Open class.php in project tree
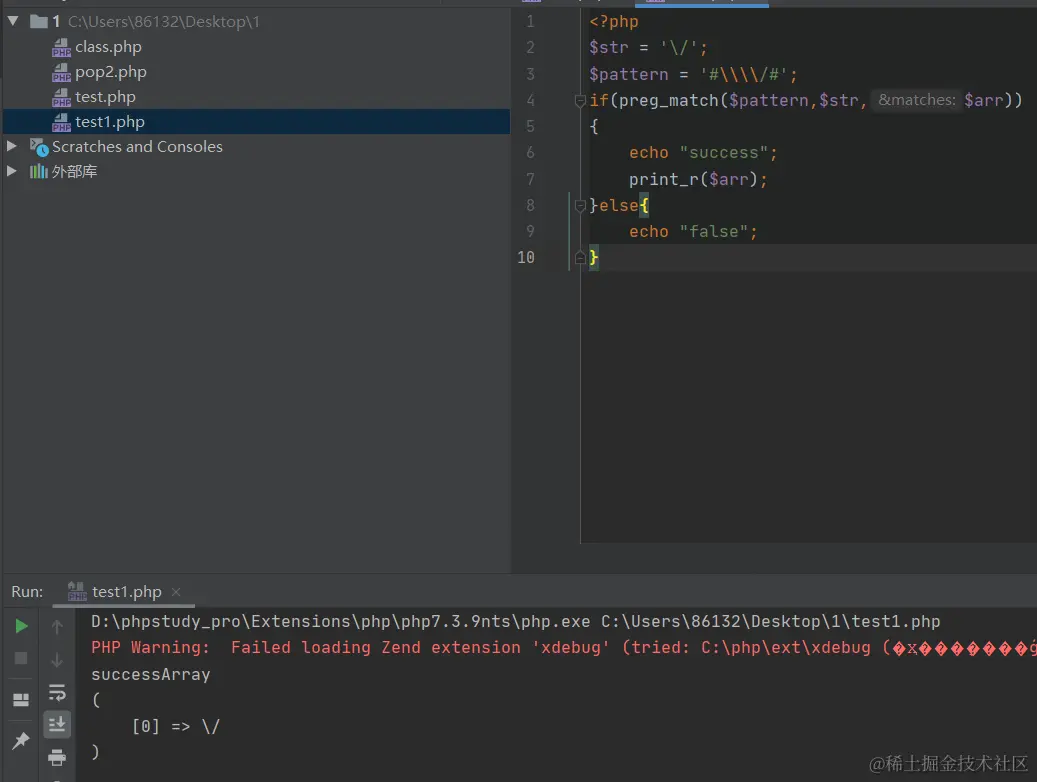Viewport: 1037px width, 782px height. click(108, 47)
